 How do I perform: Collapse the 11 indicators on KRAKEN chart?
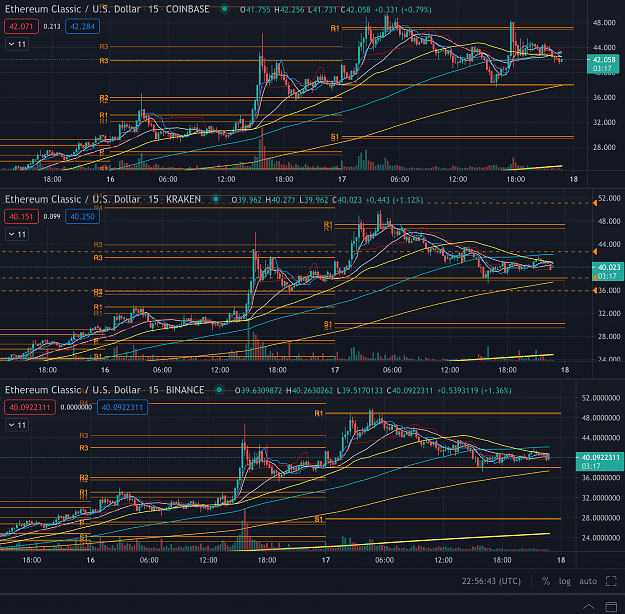click(17, 234)
